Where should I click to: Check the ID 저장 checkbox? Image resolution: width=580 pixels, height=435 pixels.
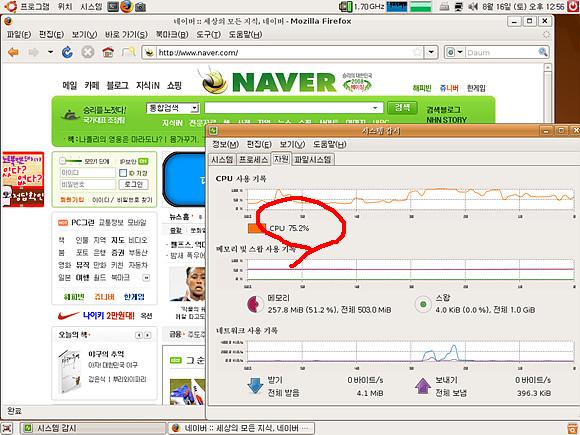click(x=123, y=173)
